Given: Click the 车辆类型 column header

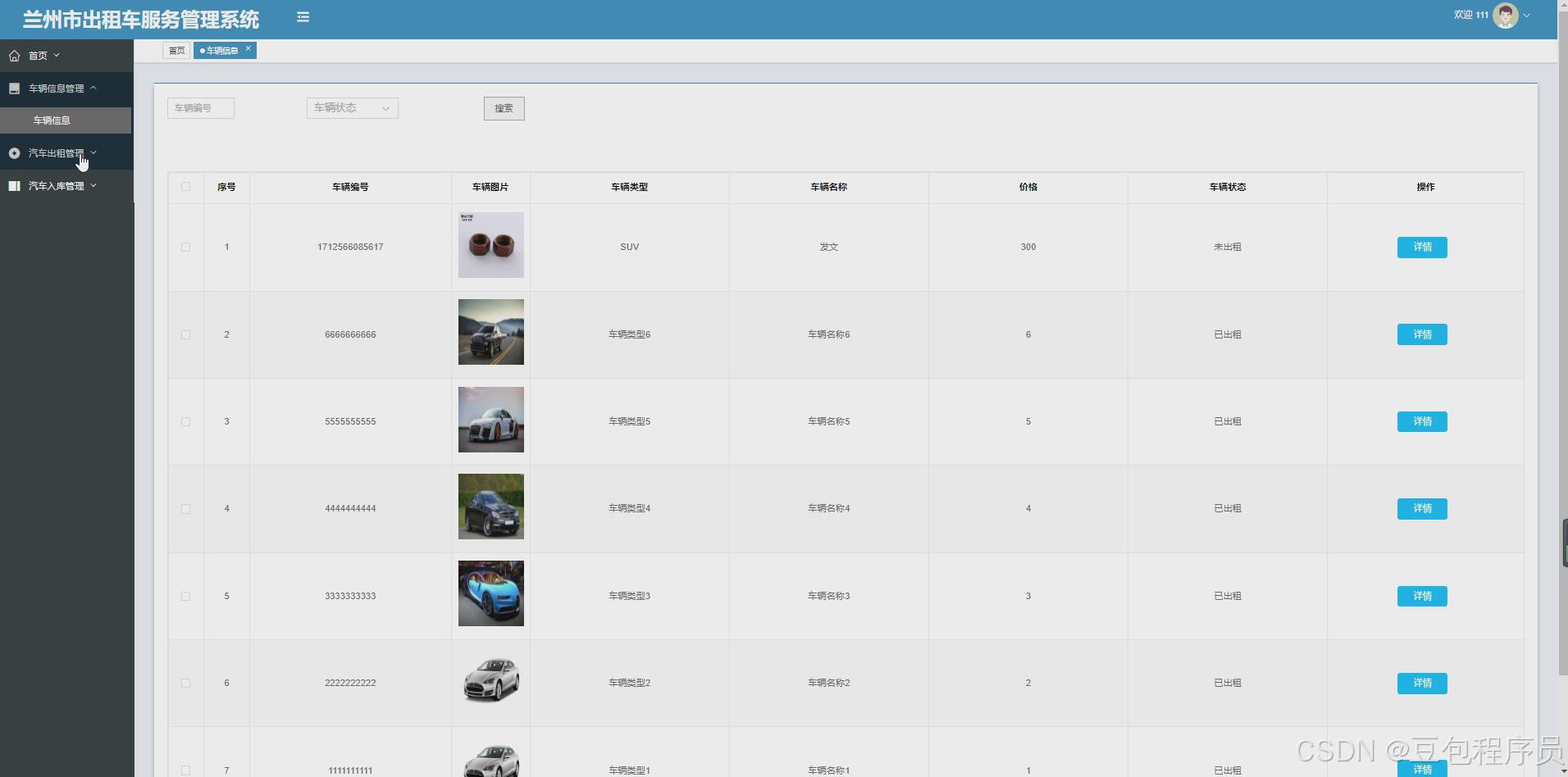Looking at the screenshot, I should [x=630, y=187].
